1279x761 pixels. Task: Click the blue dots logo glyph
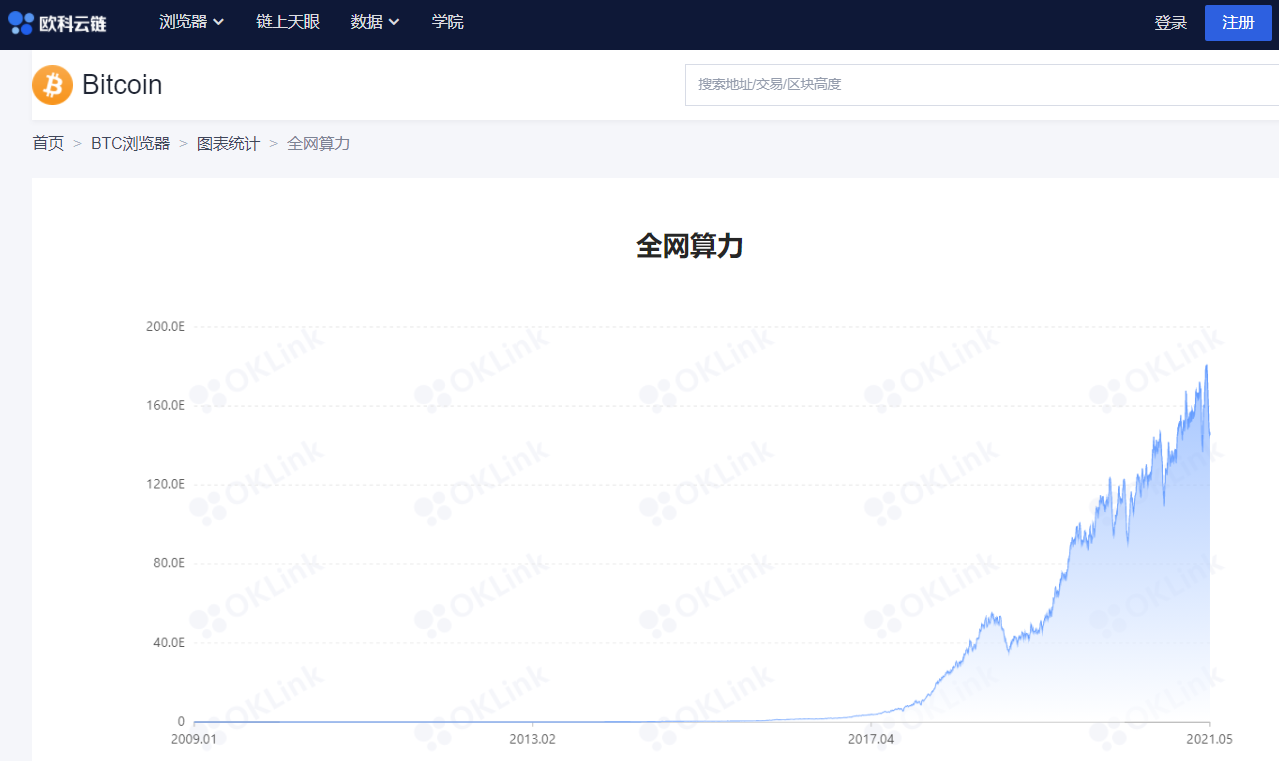coord(20,21)
